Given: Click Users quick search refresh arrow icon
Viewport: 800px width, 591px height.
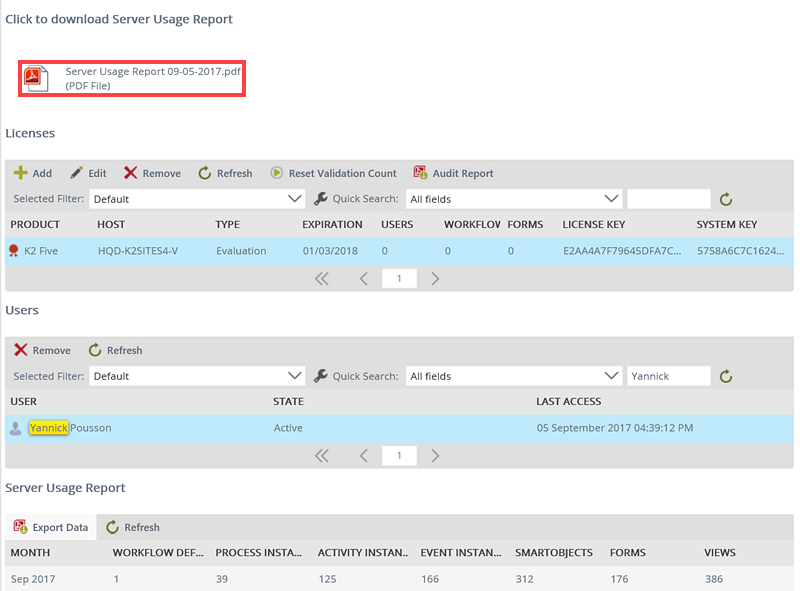Looking at the screenshot, I should [726, 377].
